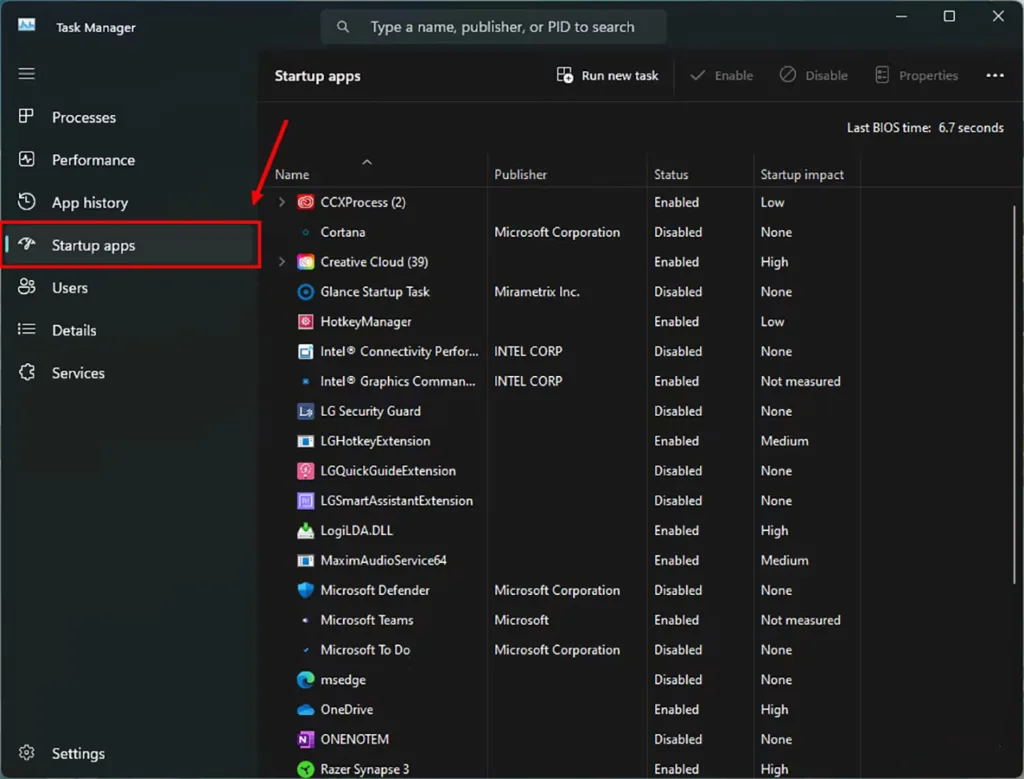Expand the Creative Cloud (39) group
The height and width of the screenshot is (779, 1024).
coord(281,262)
